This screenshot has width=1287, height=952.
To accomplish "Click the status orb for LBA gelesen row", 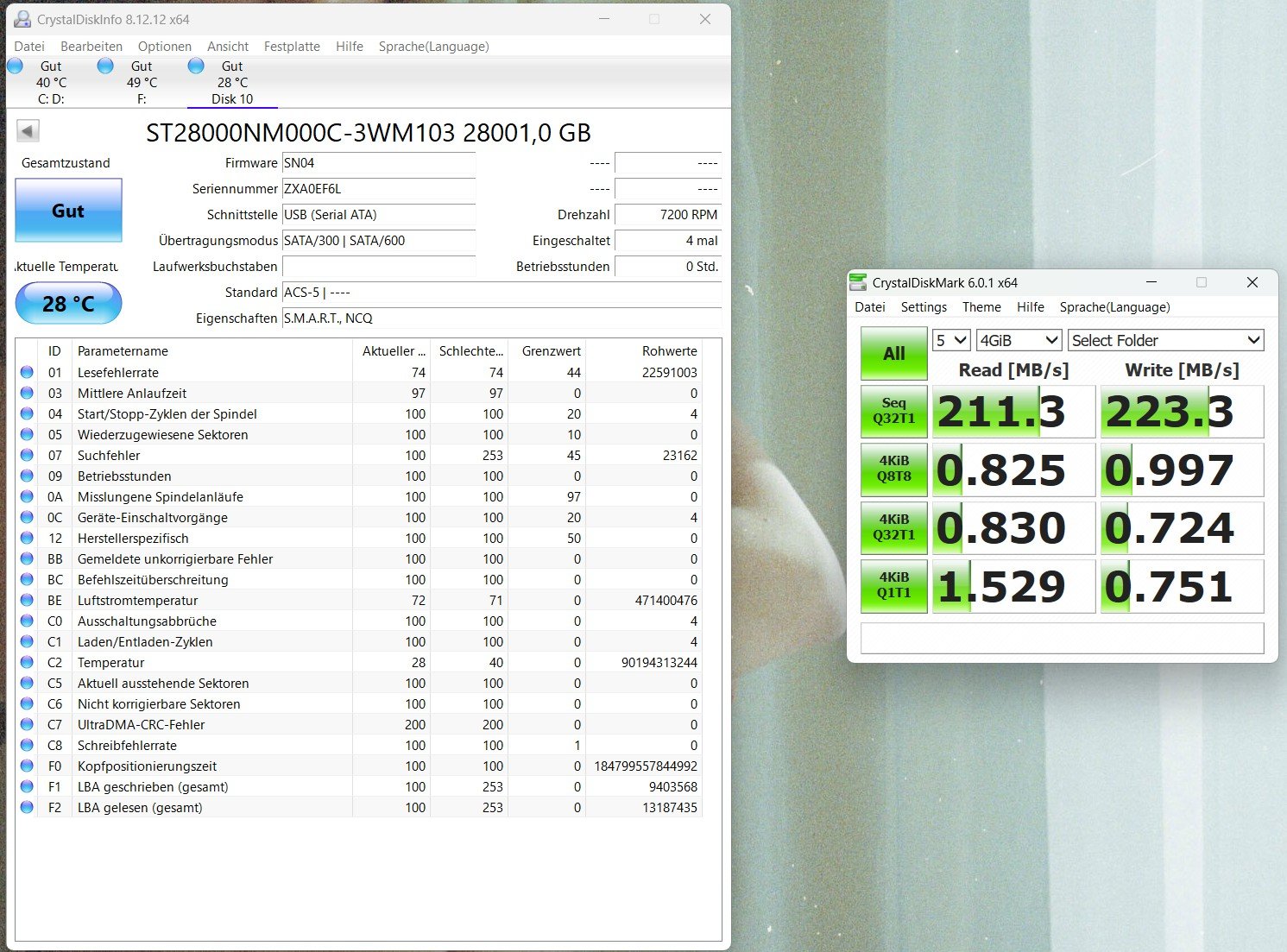I will pos(27,807).
